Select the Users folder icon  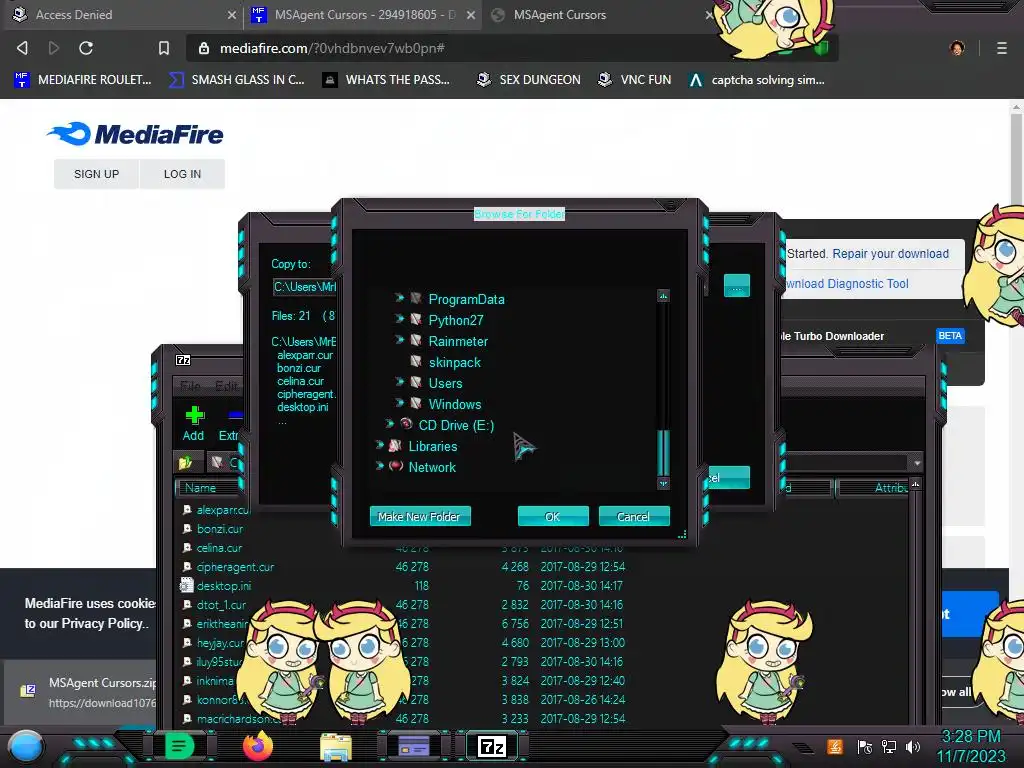(x=416, y=382)
